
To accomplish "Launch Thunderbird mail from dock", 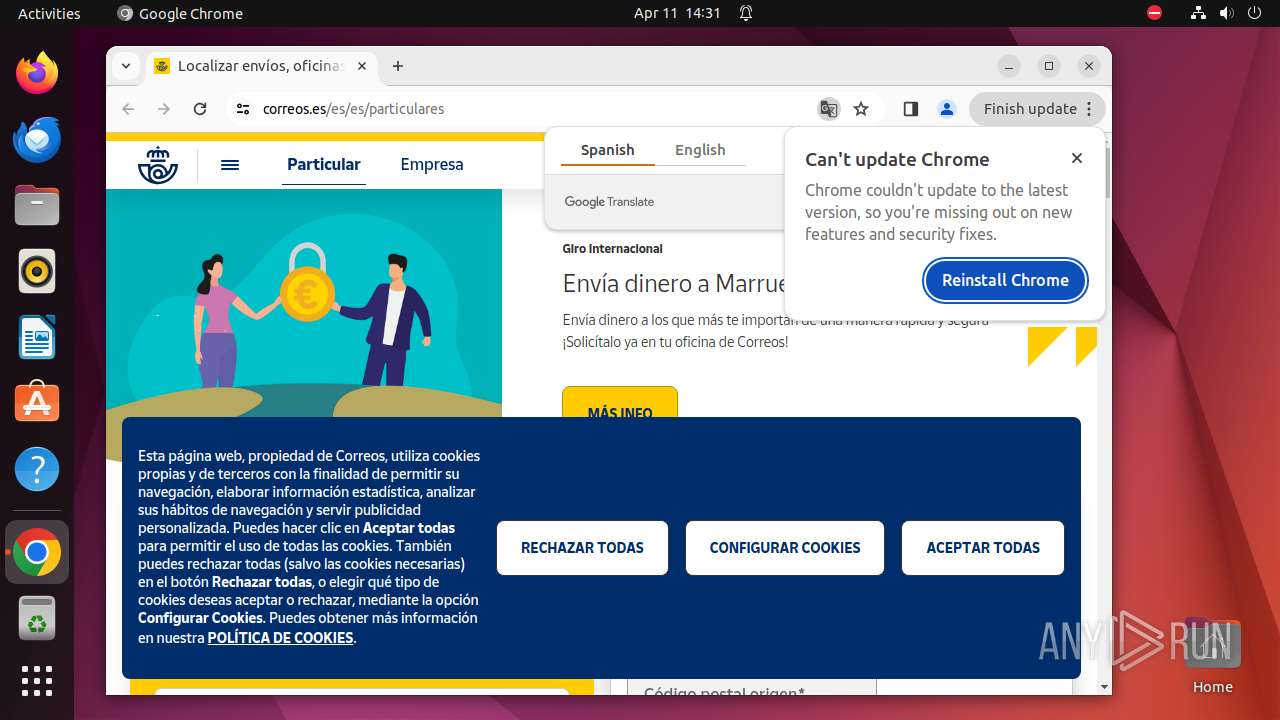I will [x=37, y=139].
